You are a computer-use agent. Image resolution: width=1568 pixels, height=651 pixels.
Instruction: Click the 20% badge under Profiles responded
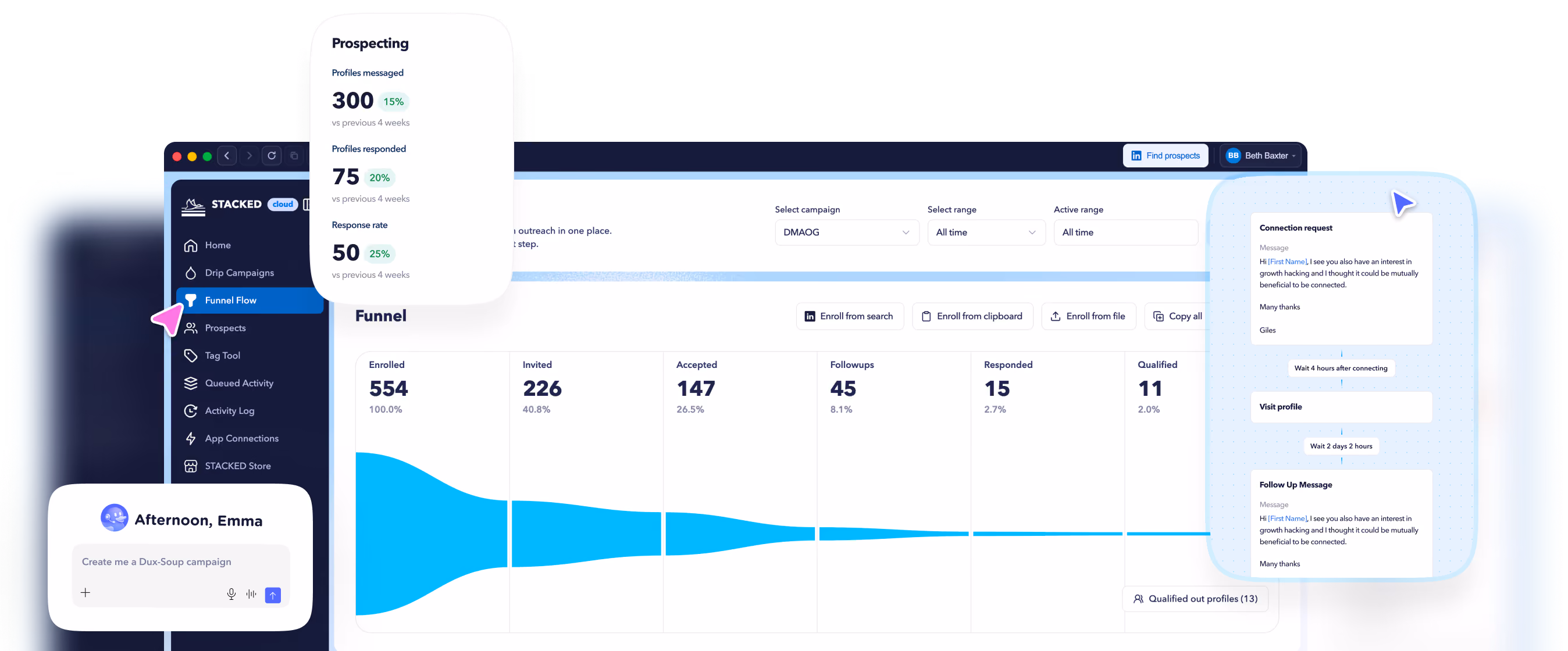click(379, 178)
